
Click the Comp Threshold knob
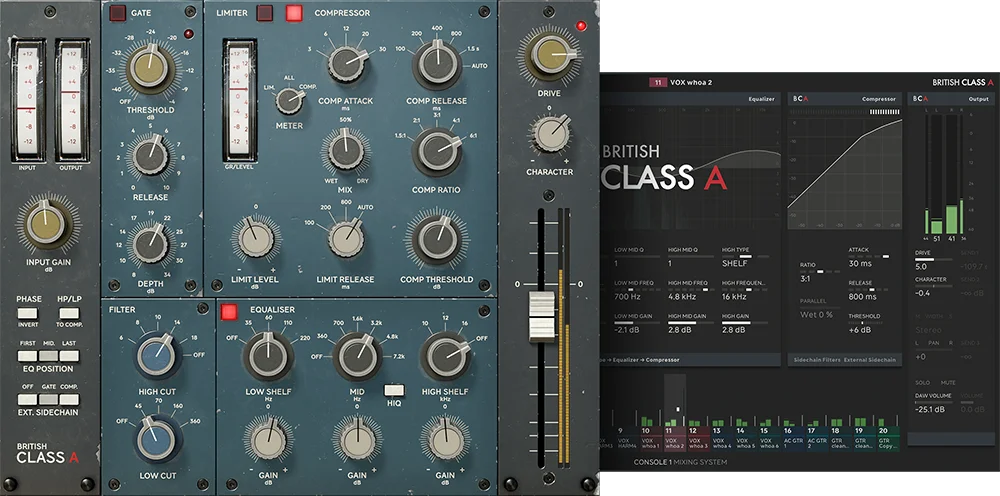tap(438, 239)
